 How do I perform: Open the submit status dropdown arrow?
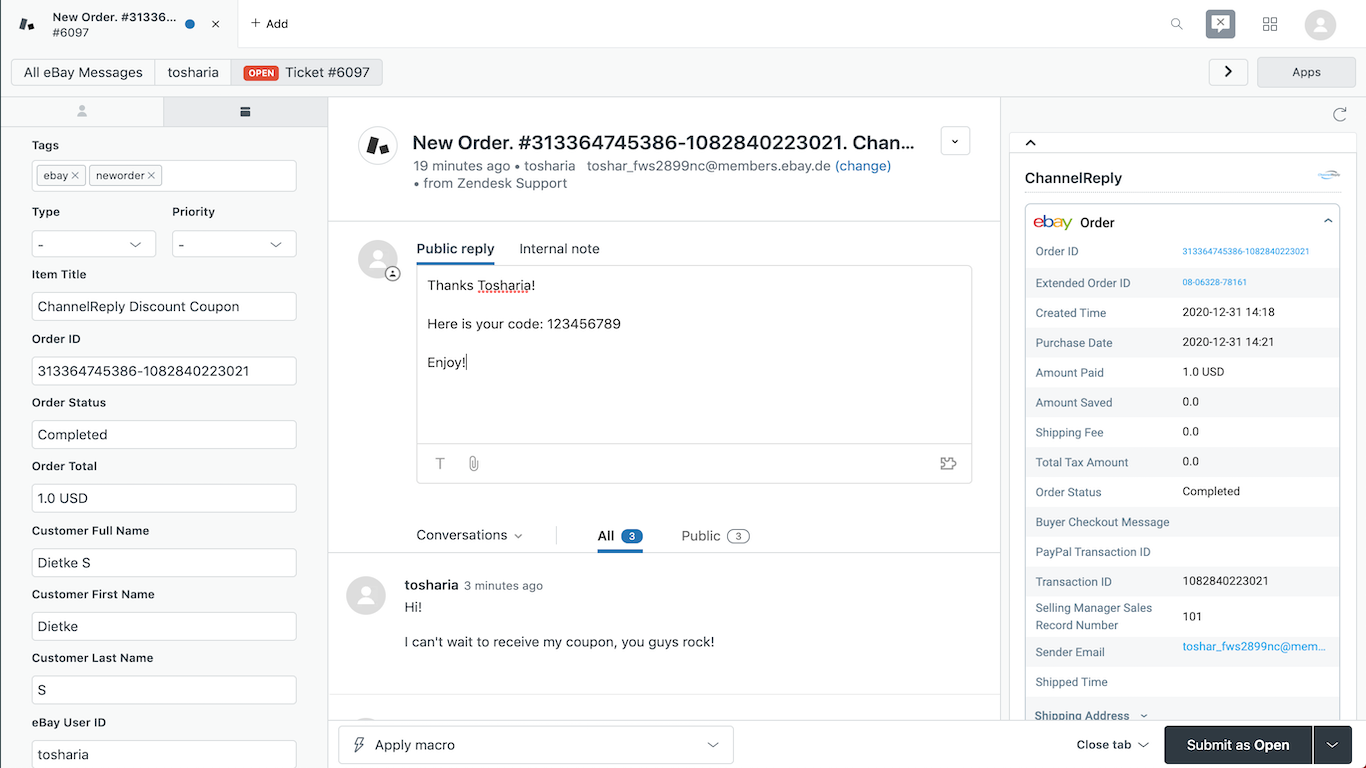tap(1333, 745)
